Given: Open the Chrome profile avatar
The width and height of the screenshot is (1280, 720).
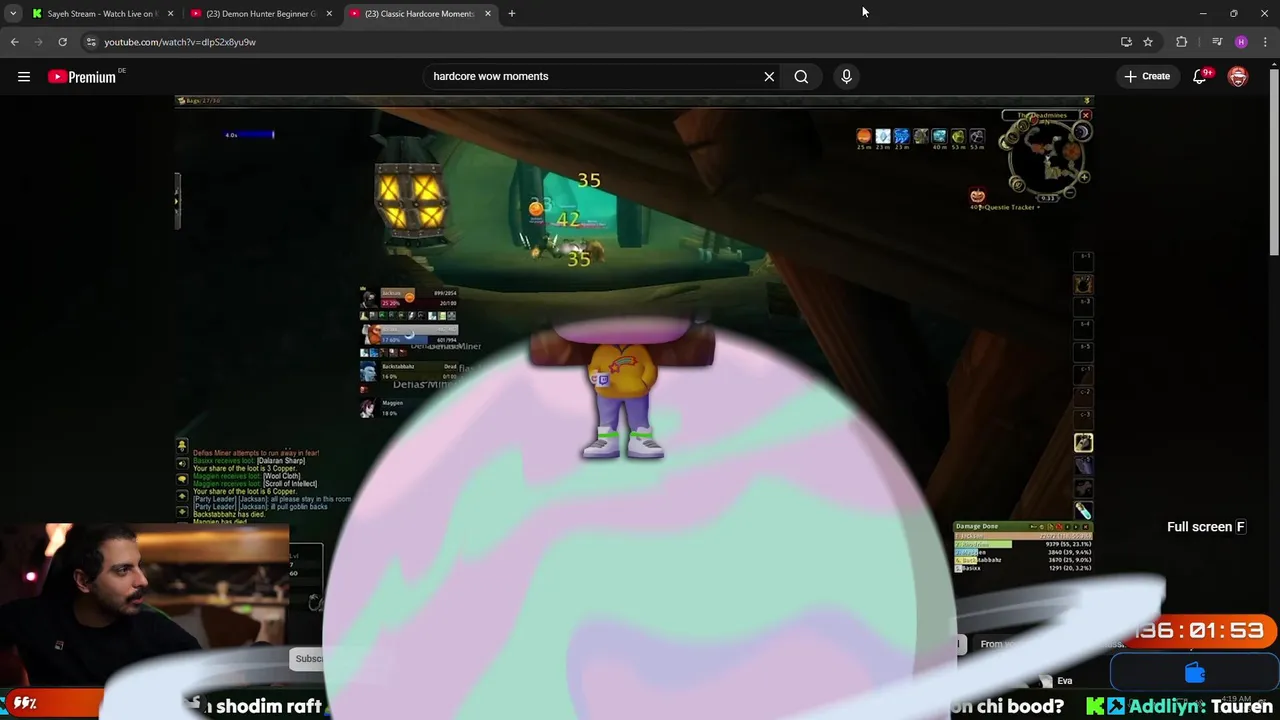Looking at the screenshot, I should point(1241,42).
